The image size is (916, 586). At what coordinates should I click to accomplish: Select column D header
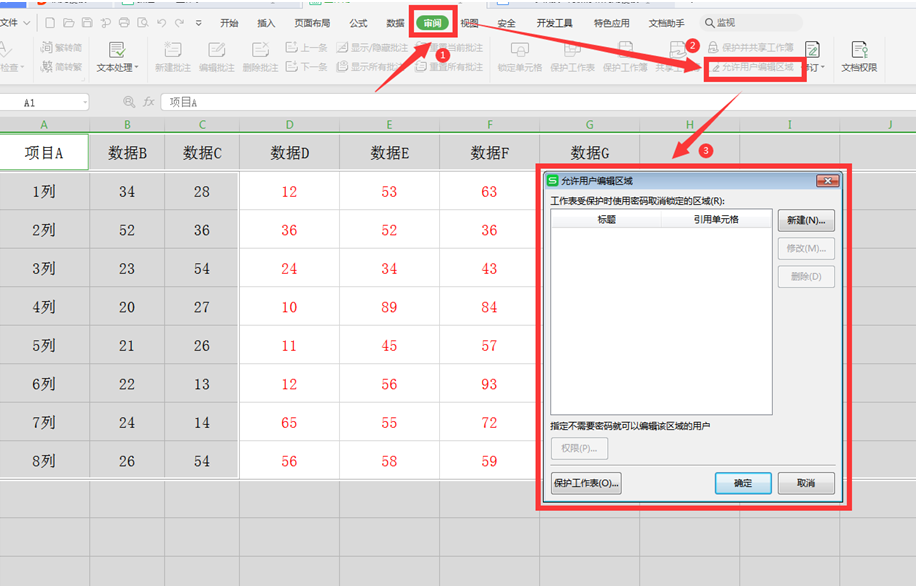[x=290, y=124]
